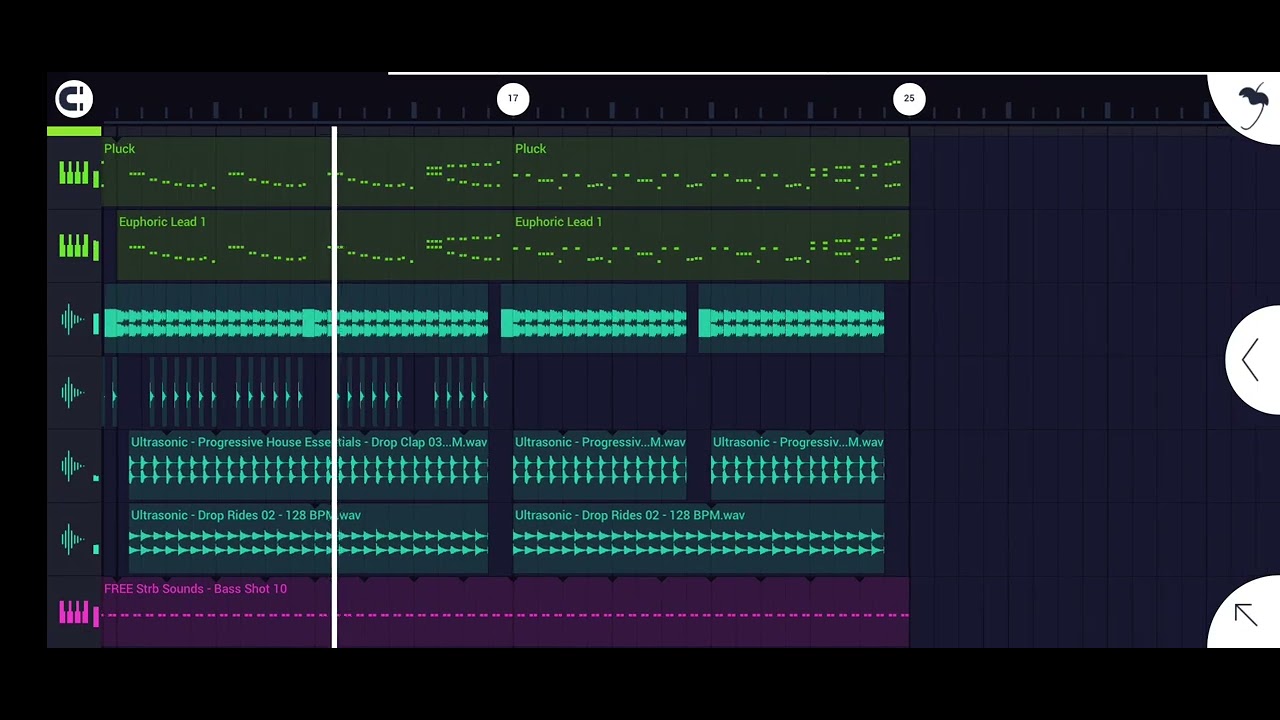
Task: Select the second Drop Rides 02 - 128 BPM clip
Action: 698,538
